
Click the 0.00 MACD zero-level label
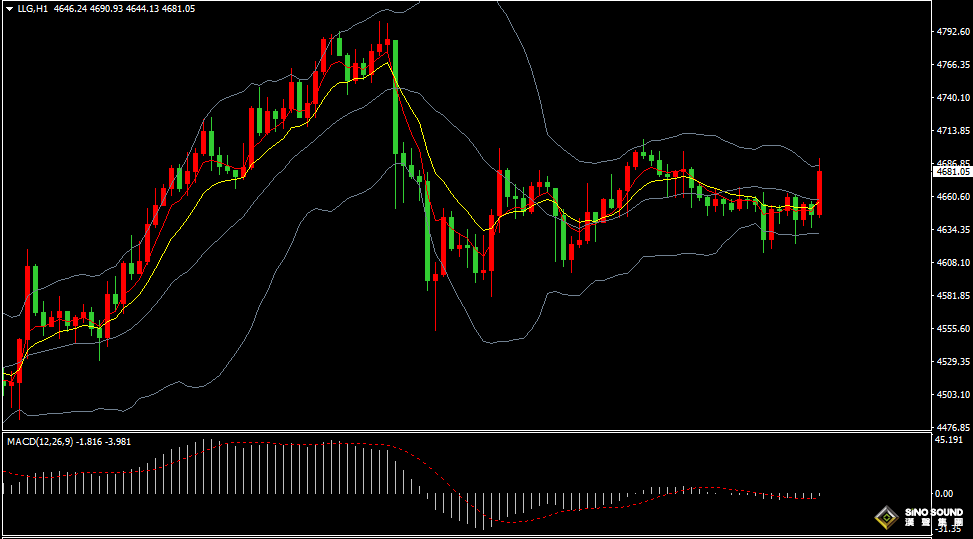click(943, 494)
